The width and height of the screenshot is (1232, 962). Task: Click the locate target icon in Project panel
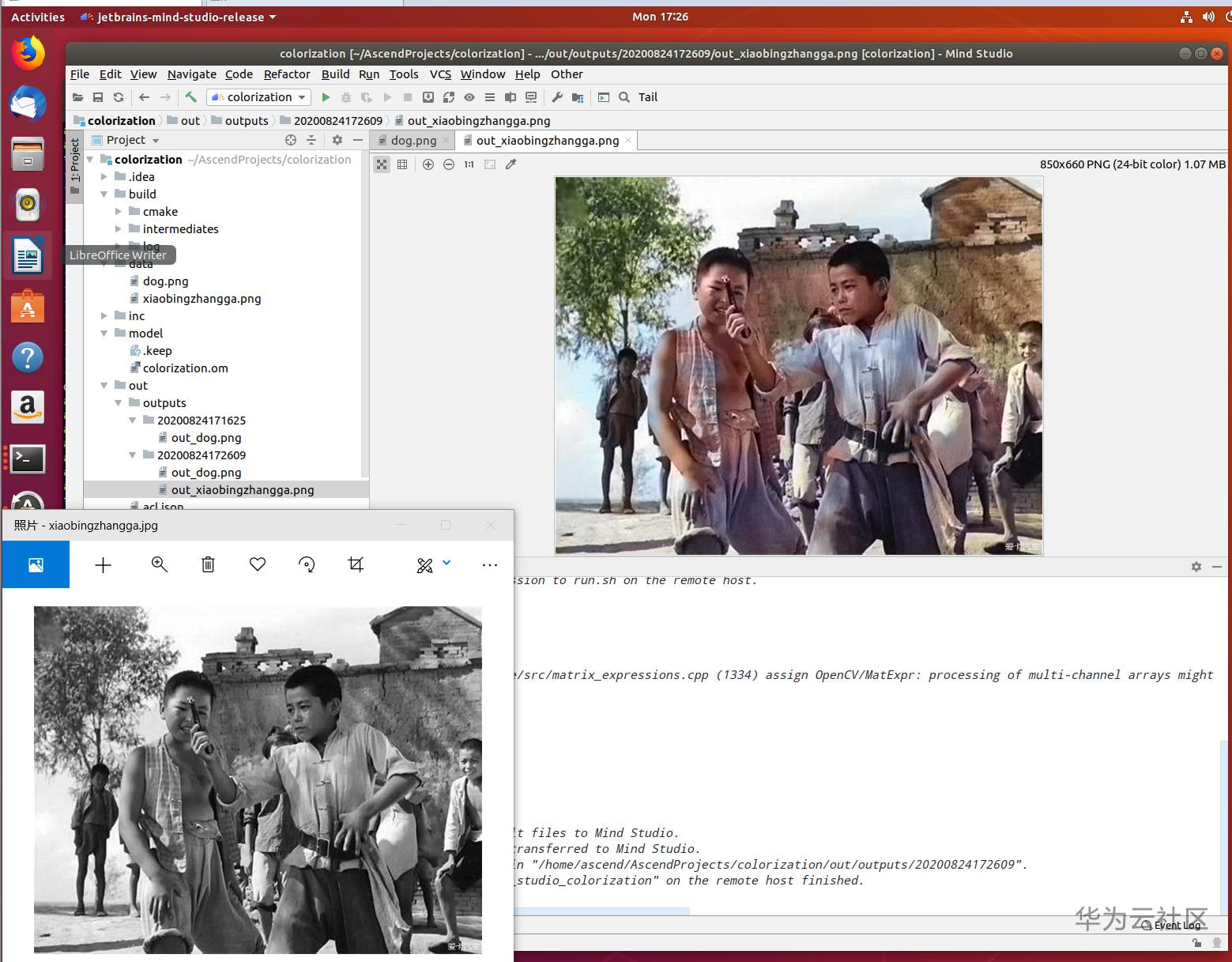[x=291, y=140]
